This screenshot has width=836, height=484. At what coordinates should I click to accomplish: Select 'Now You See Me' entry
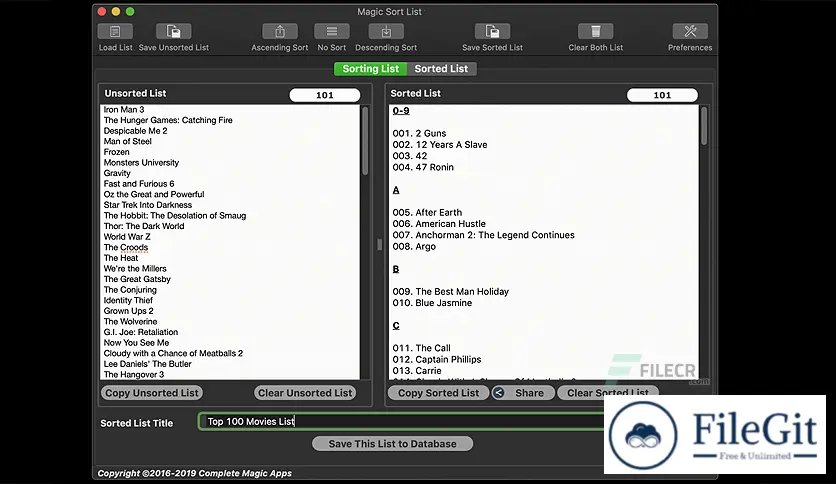(136, 343)
